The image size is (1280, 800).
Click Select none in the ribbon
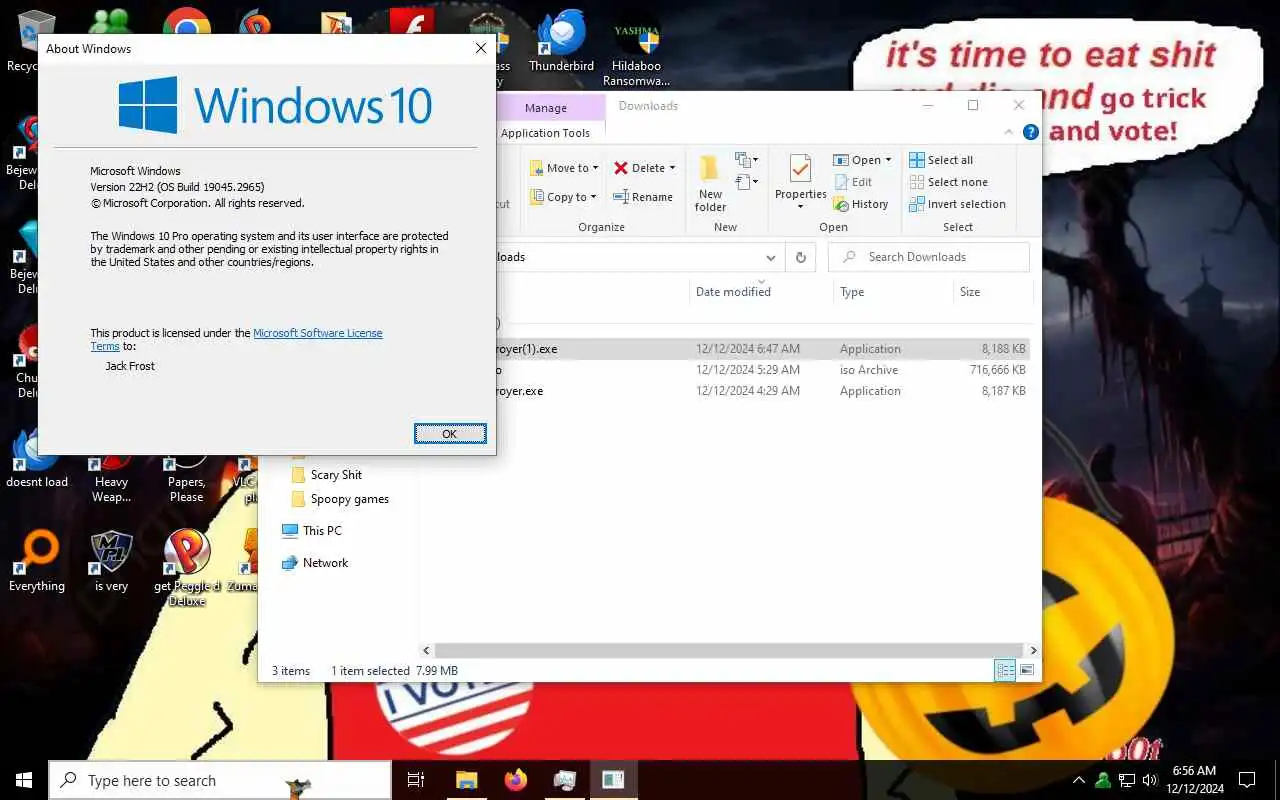pos(948,182)
